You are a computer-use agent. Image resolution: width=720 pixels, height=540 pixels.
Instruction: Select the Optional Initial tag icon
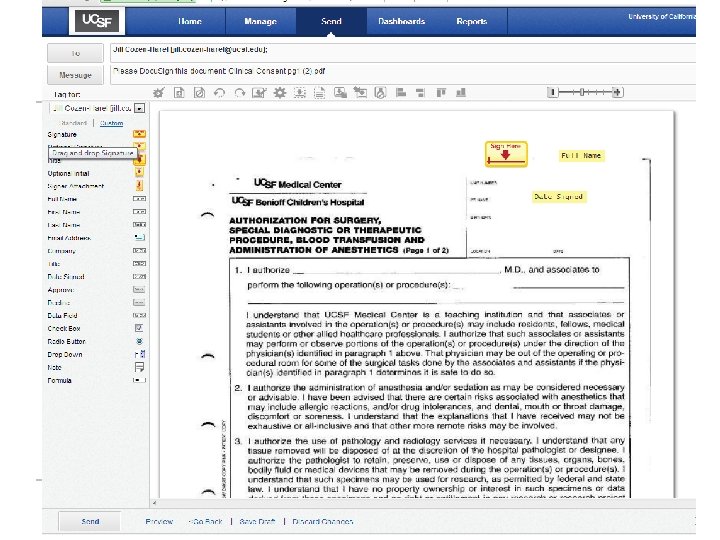coord(139,172)
